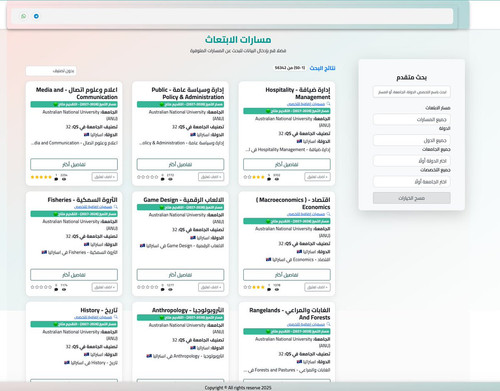This screenshot has width=500, height=391.
Task: Open the اختر الجامعة أولاً specialties dropdown
Action: tap(412, 182)
